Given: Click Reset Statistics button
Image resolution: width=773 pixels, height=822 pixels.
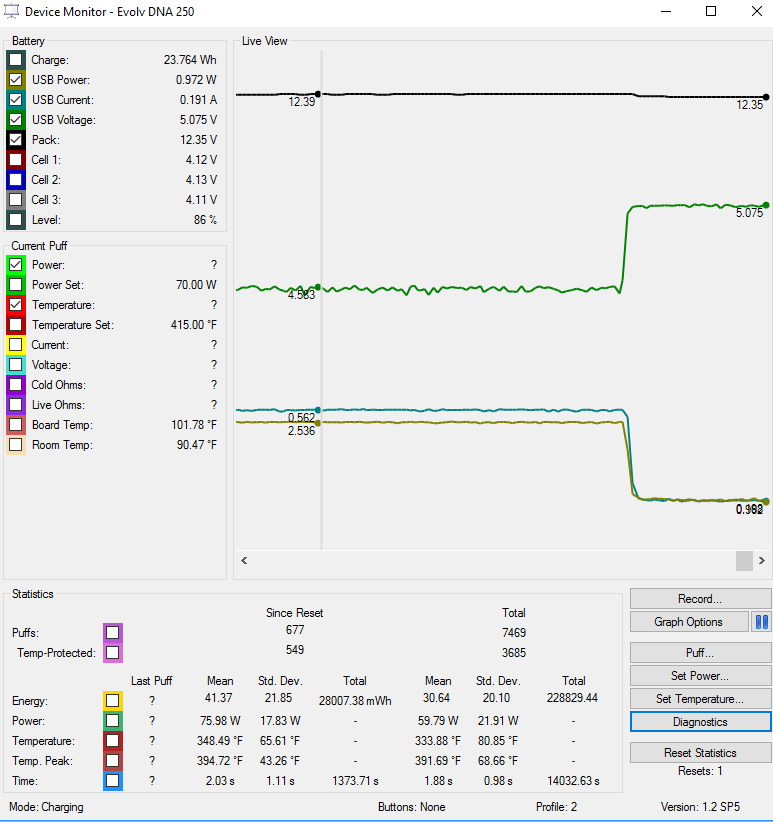Looking at the screenshot, I should 700,753.
